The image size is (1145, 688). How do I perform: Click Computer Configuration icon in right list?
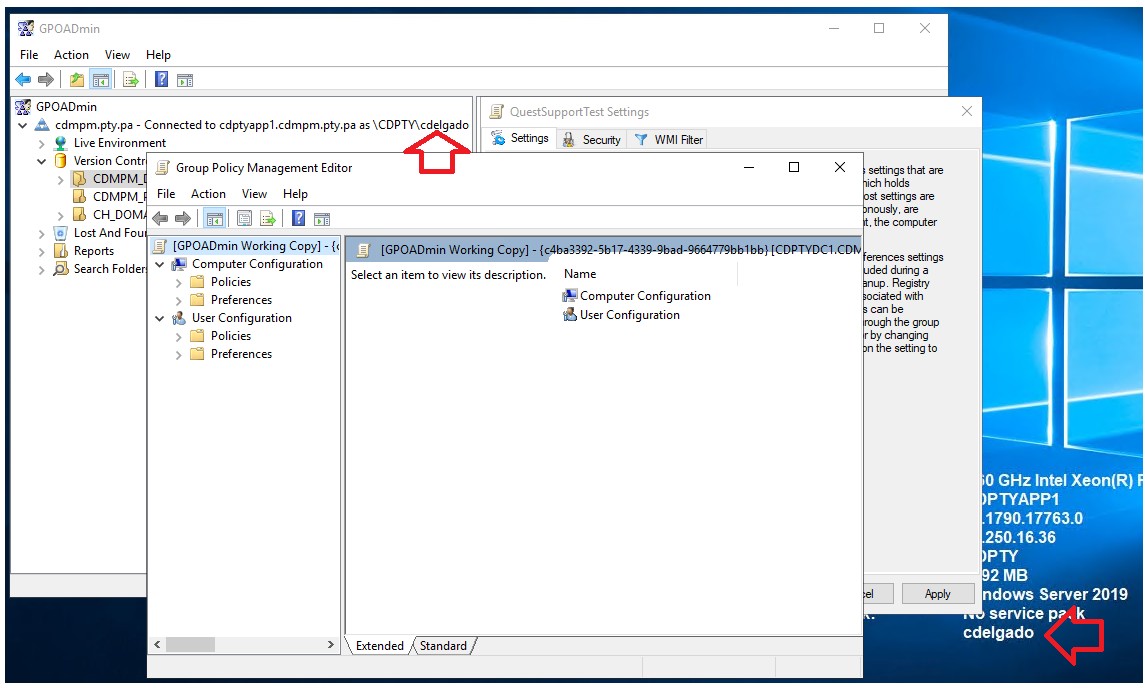[570, 296]
